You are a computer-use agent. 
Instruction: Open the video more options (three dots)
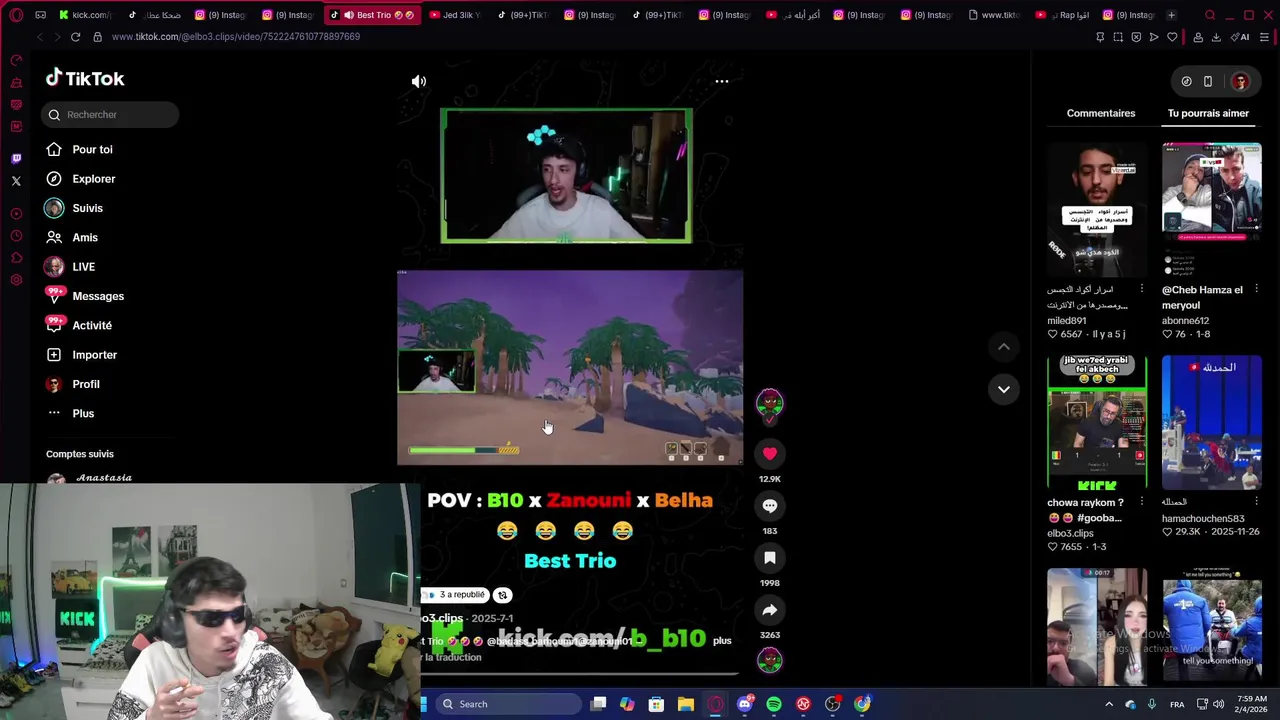pos(721,81)
